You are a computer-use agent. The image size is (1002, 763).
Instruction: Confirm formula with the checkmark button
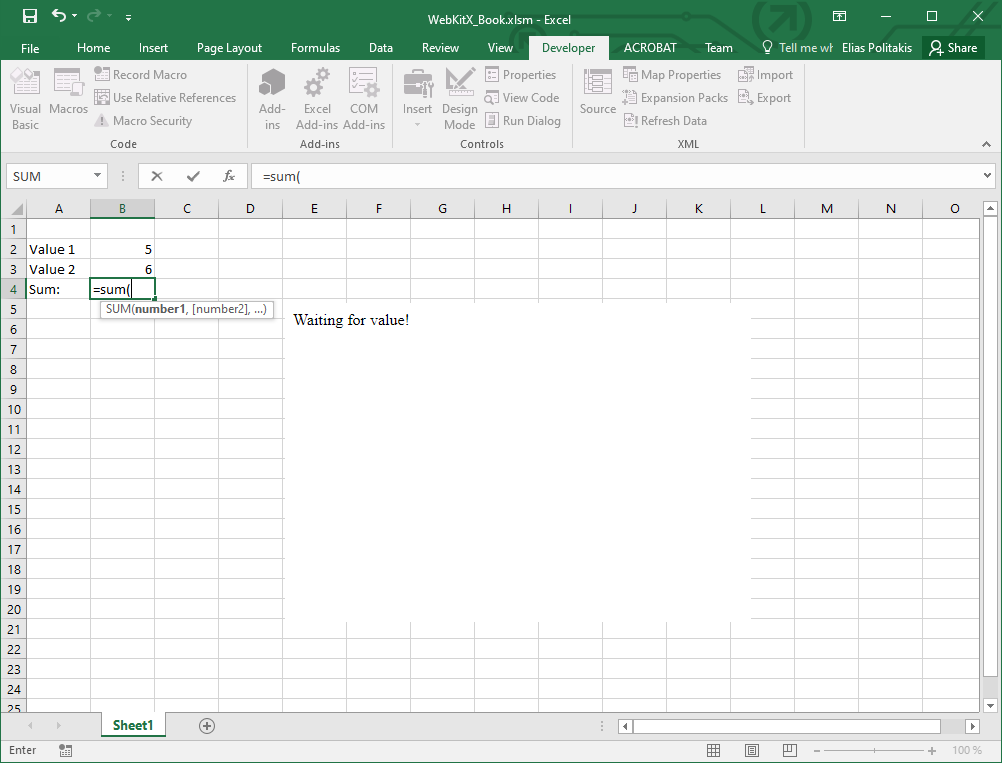[193, 176]
